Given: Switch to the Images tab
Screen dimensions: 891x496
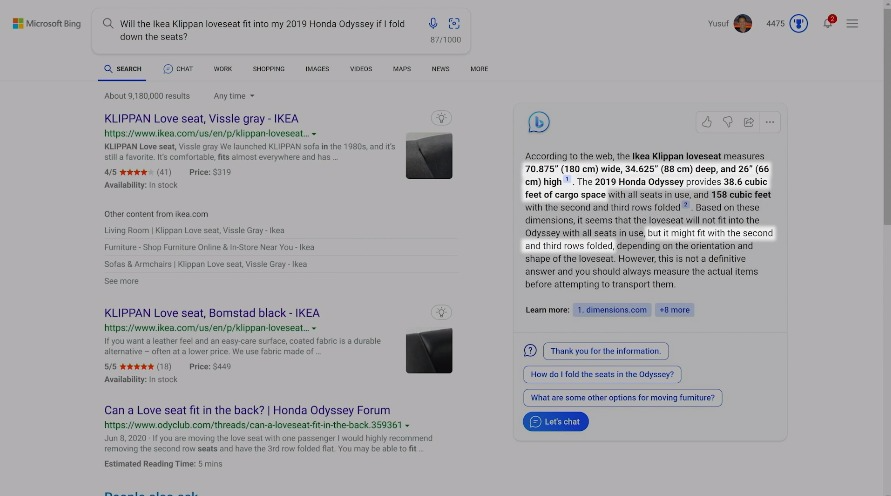Looking at the screenshot, I should (x=317, y=69).
